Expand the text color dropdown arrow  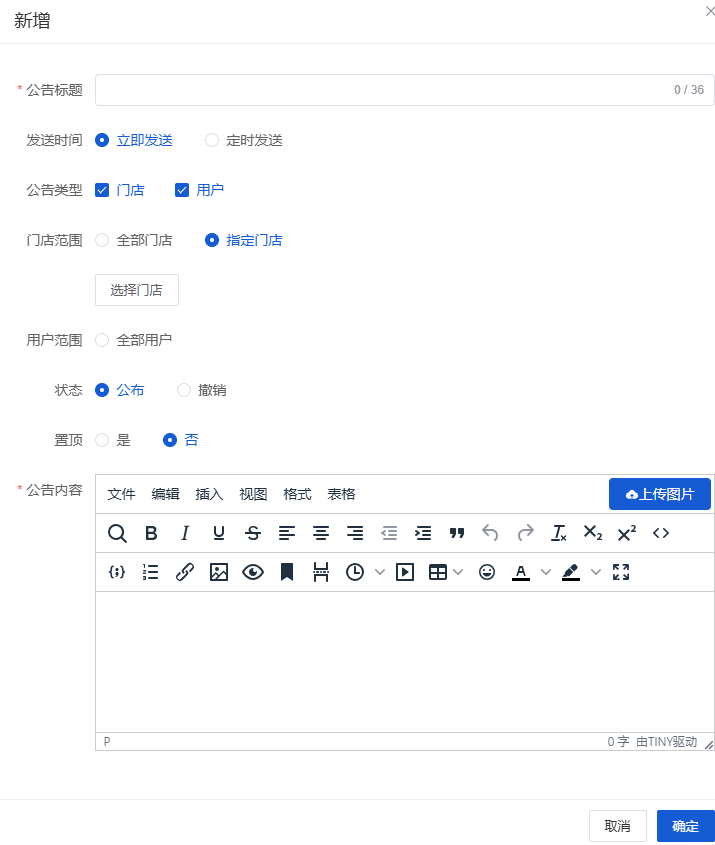545,572
